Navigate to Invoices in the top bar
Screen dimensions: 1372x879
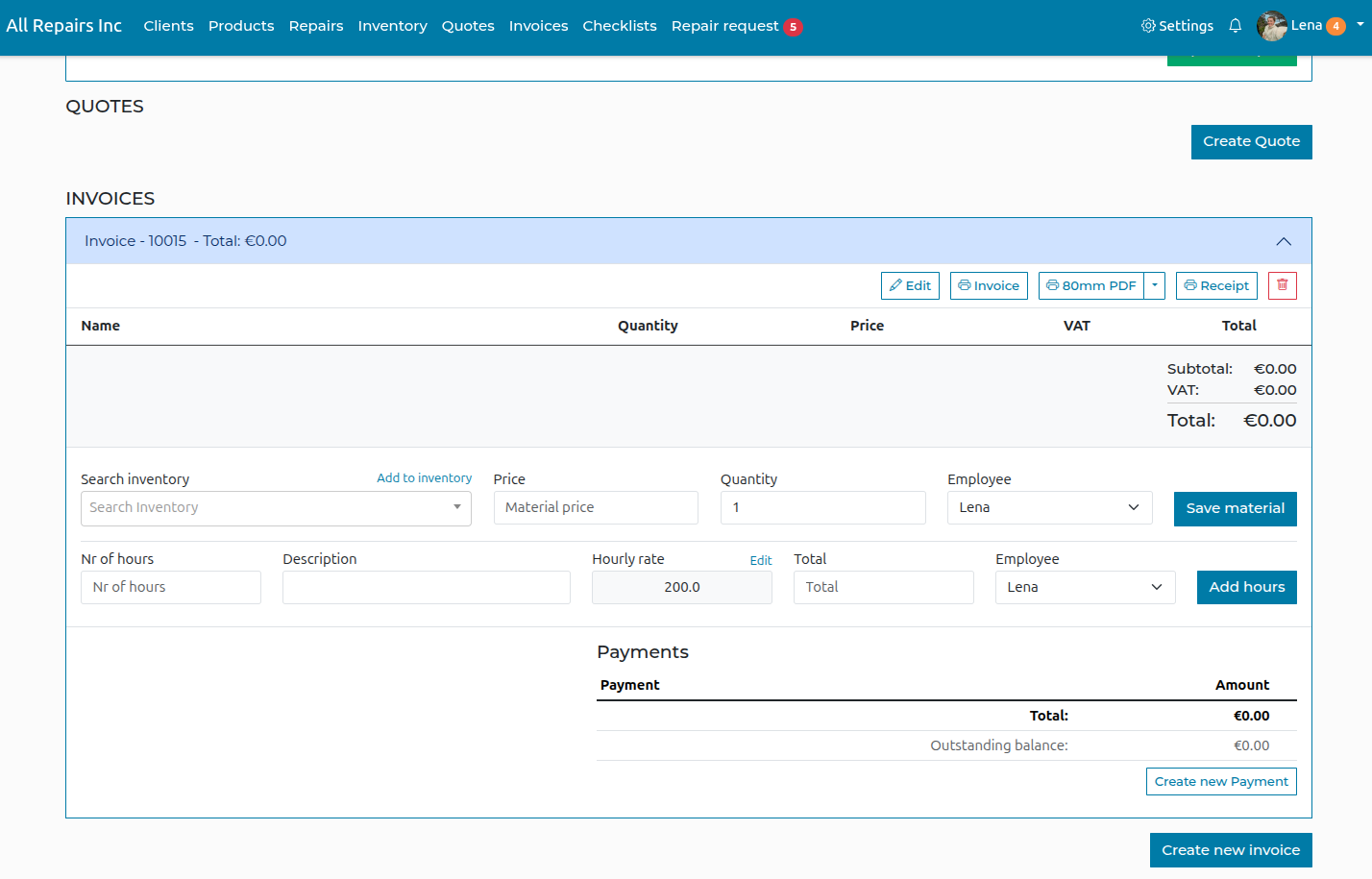point(538,26)
